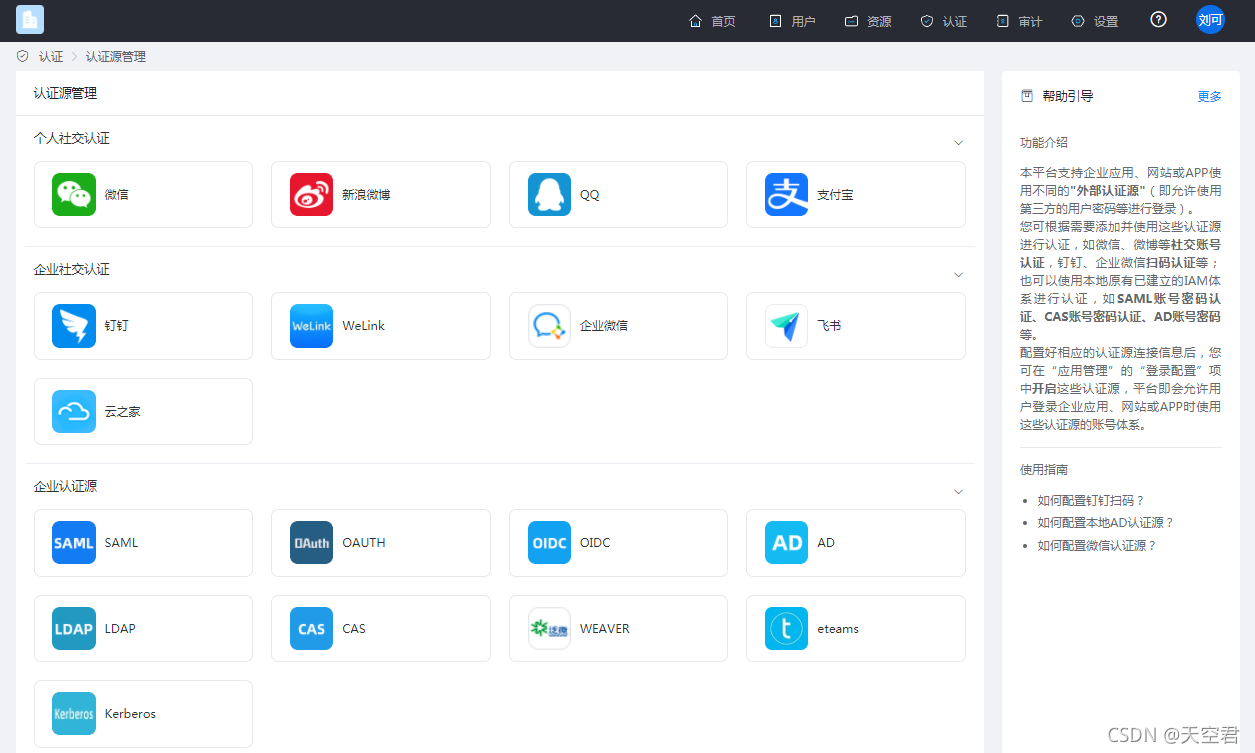Click the WeLink card label text
Viewport: 1255px width, 753px height.
point(363,326)
